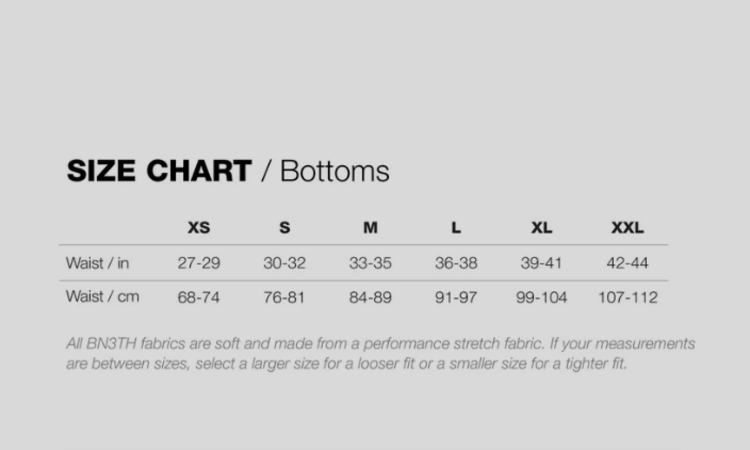Image resolution: width=750 pixels, height=450 pixels.
Task: Select the XS column header
Action: (199, 228)
